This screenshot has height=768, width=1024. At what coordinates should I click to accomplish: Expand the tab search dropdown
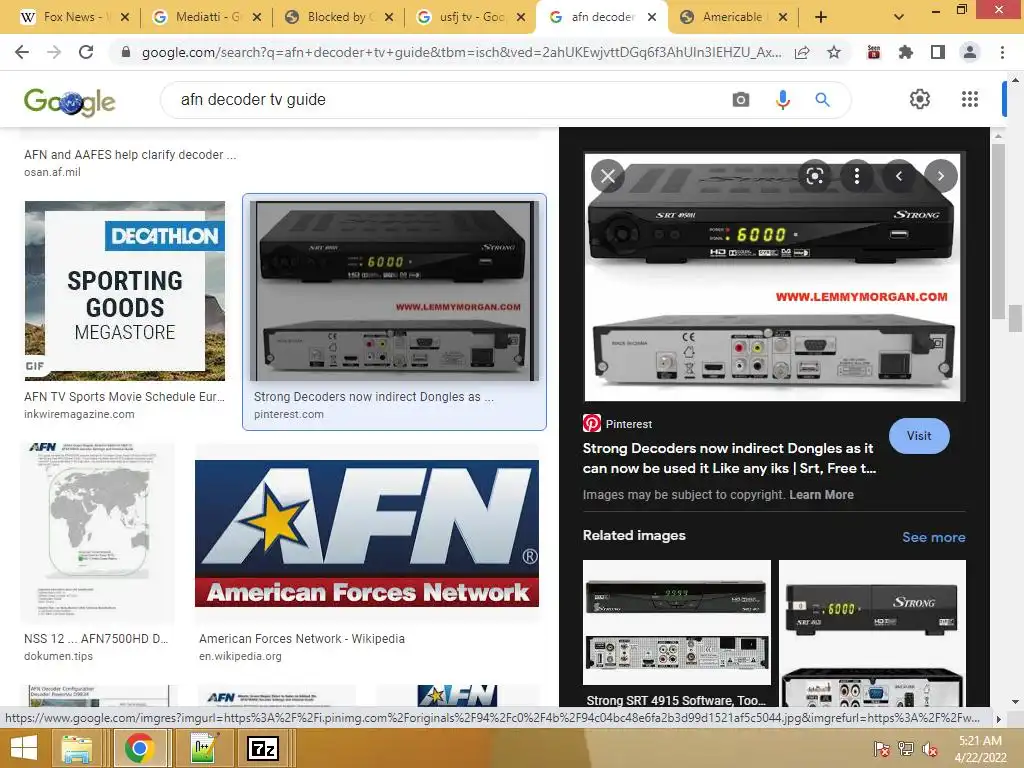(899, 17)
